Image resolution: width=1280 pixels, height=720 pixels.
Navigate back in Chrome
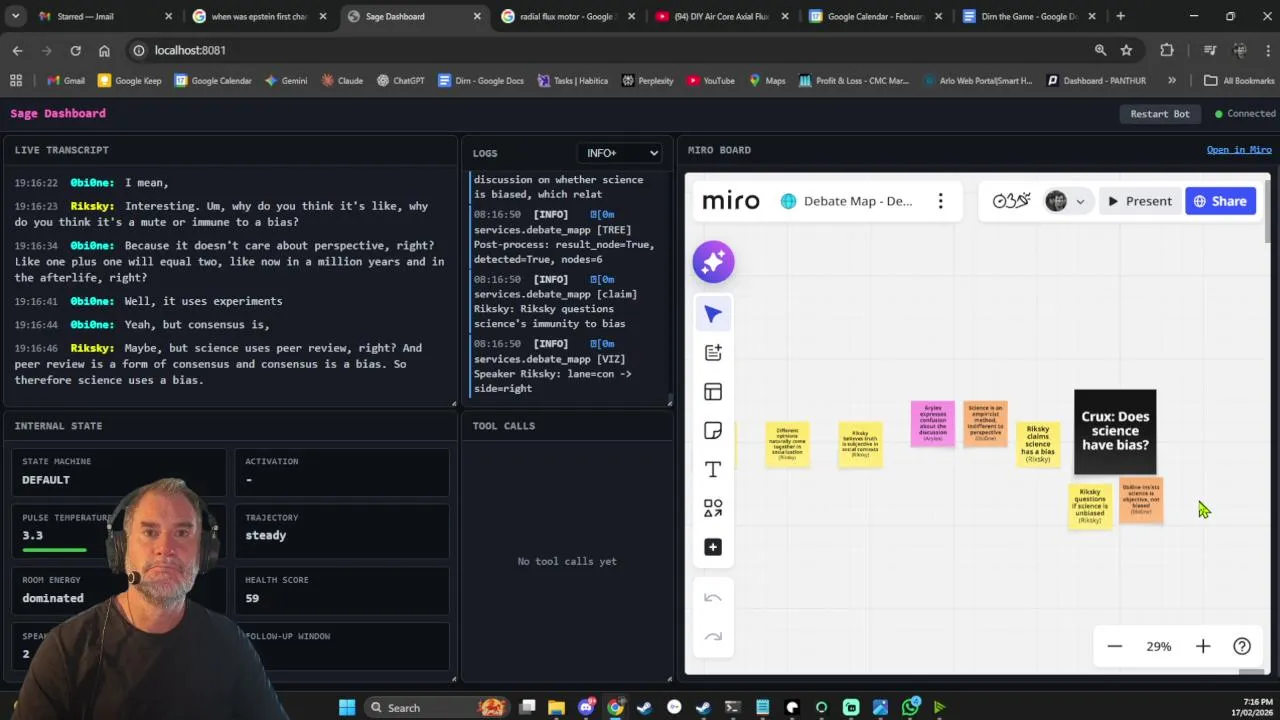tap(18, 50)
